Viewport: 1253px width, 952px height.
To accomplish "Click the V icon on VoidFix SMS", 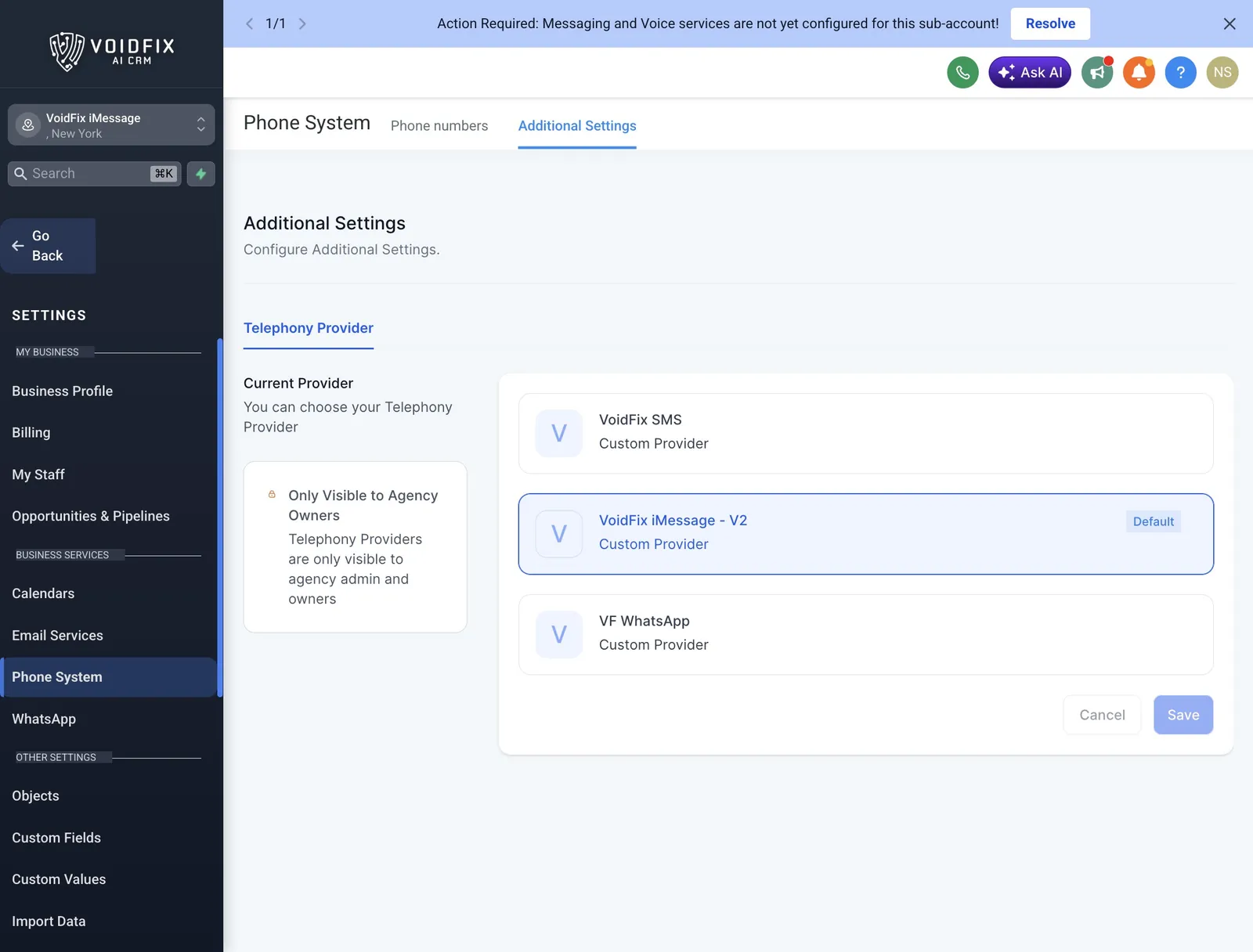I will [x=559, y=433].
